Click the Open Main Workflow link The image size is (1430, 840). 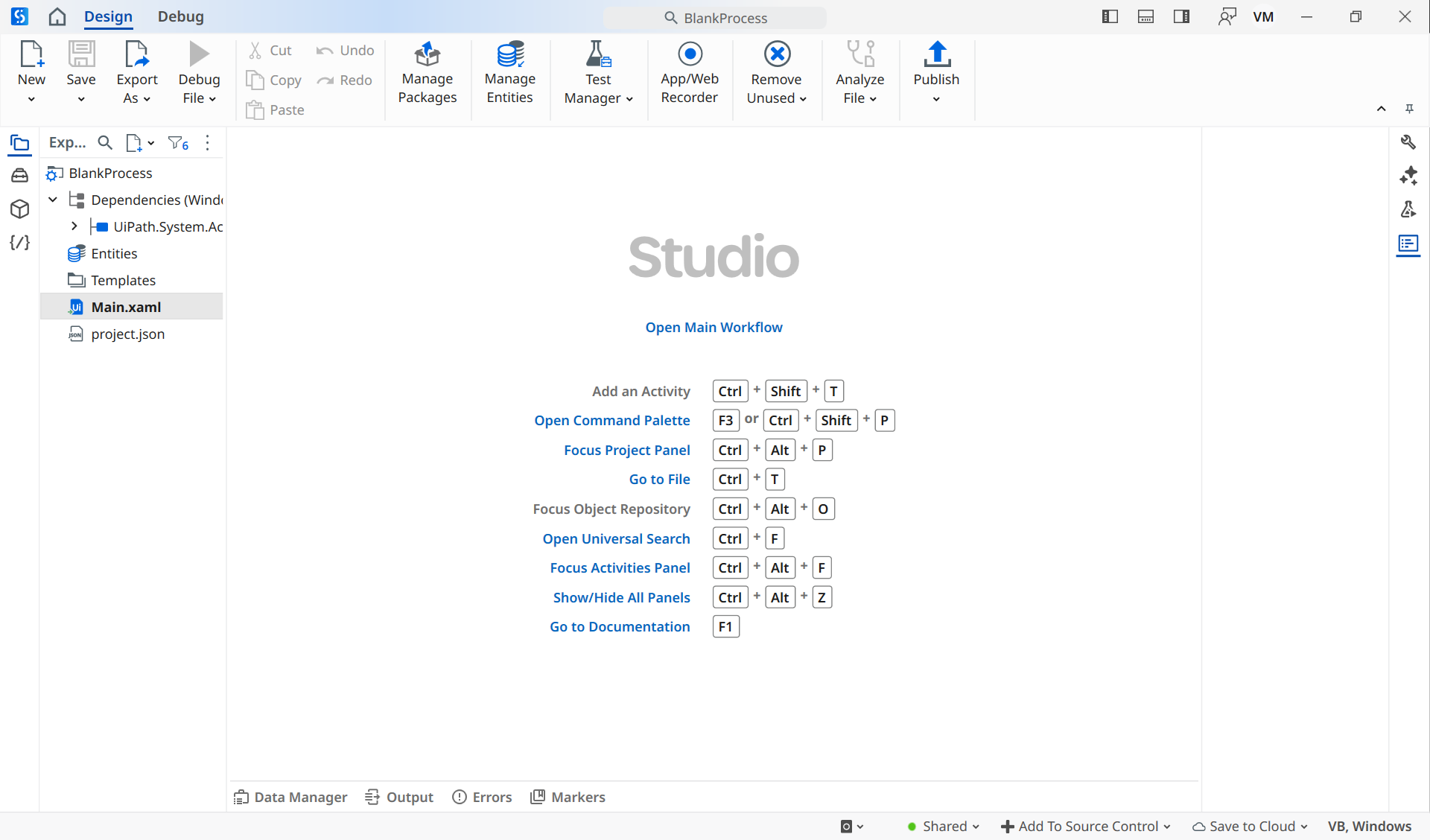pos(714,327)
